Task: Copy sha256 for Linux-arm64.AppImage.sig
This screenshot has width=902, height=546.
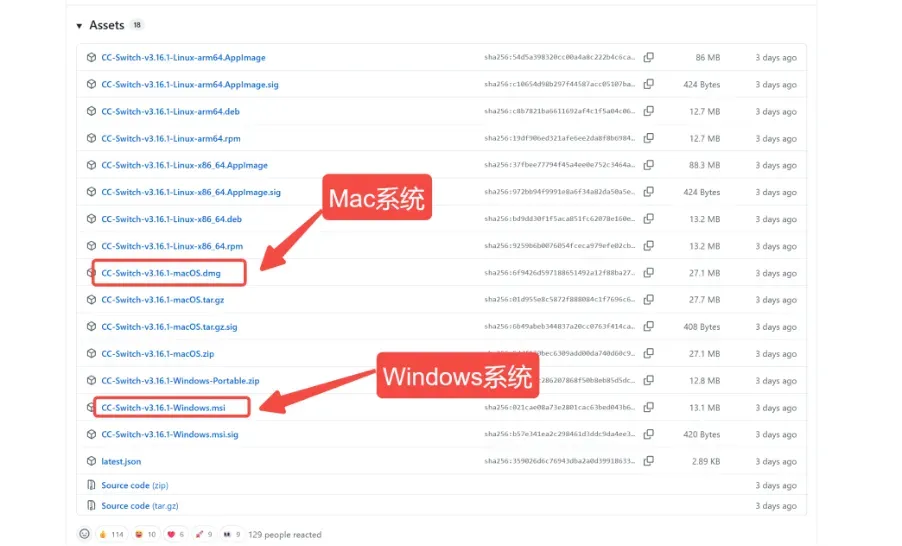Action: [649, 84]
